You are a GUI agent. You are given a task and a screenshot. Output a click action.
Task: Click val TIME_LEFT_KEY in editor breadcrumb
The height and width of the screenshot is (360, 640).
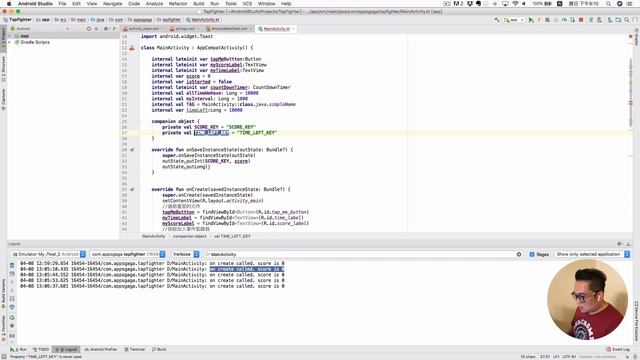click(x=232, y=236)
